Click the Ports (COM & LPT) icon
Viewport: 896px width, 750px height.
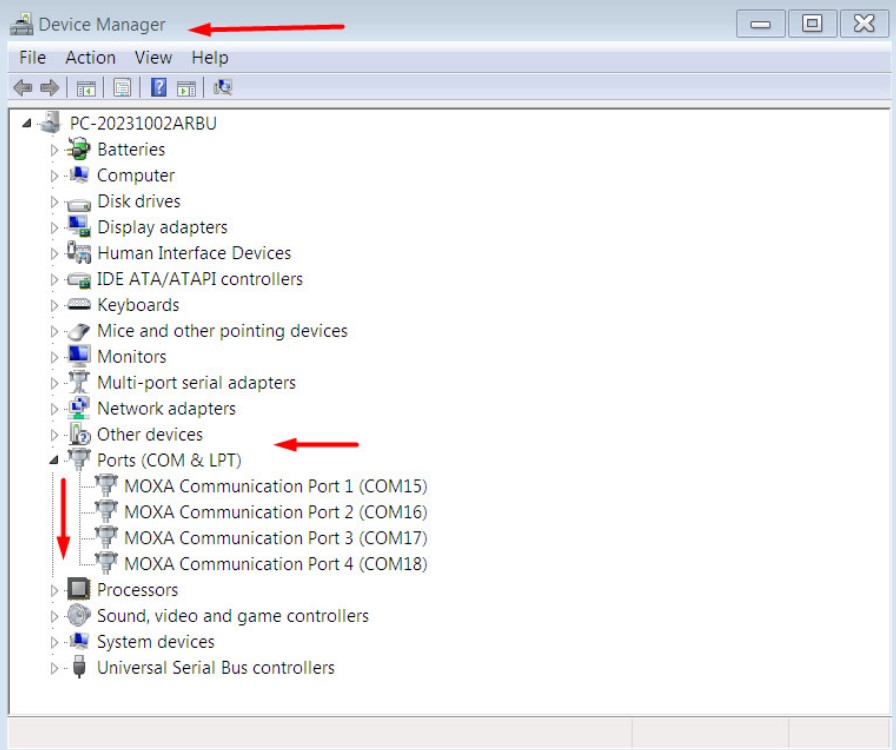(x=78, y=459)
